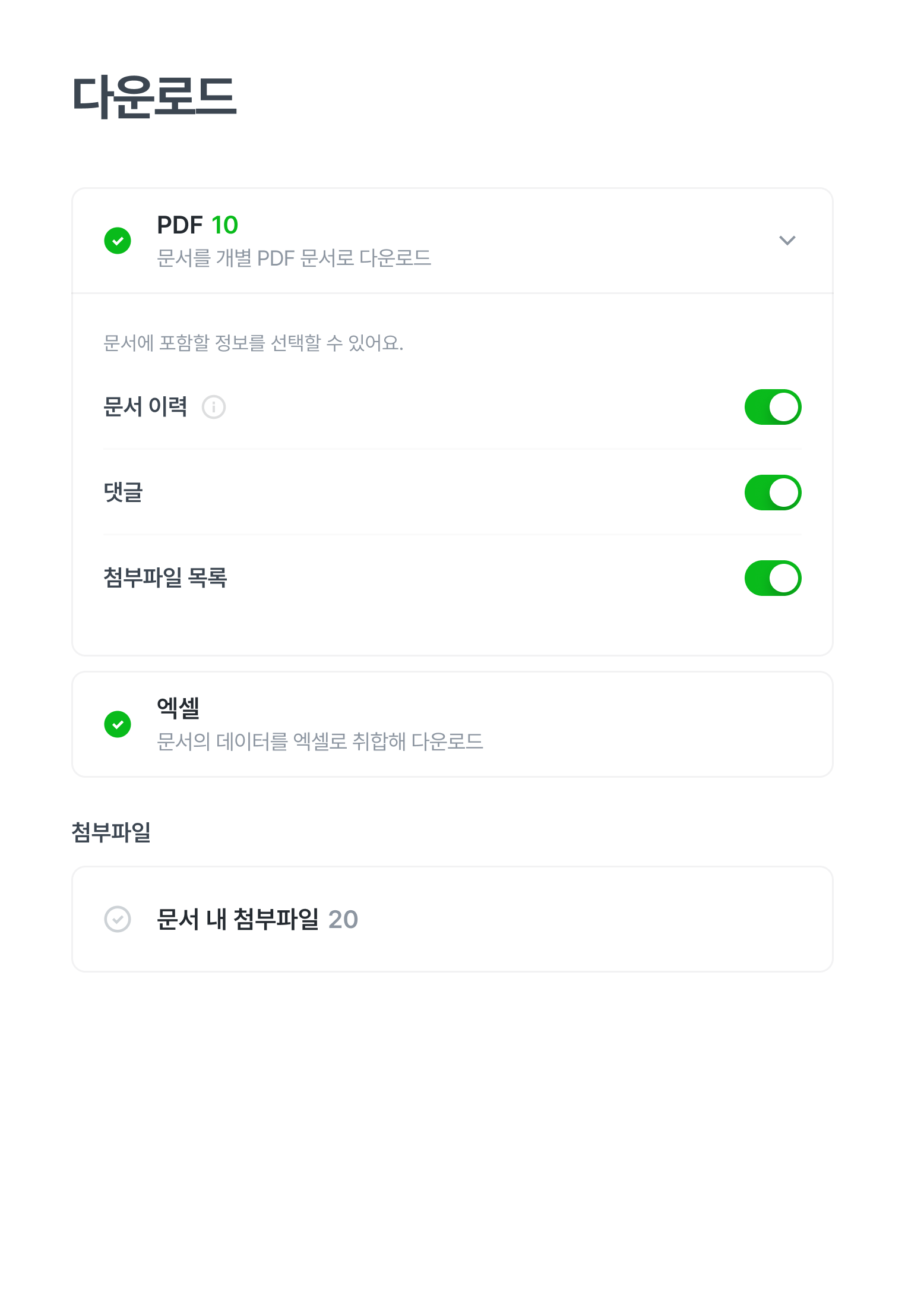Select the 엑셀 download option title
The image size is (905, 1316).
click(x=178, y=708)
